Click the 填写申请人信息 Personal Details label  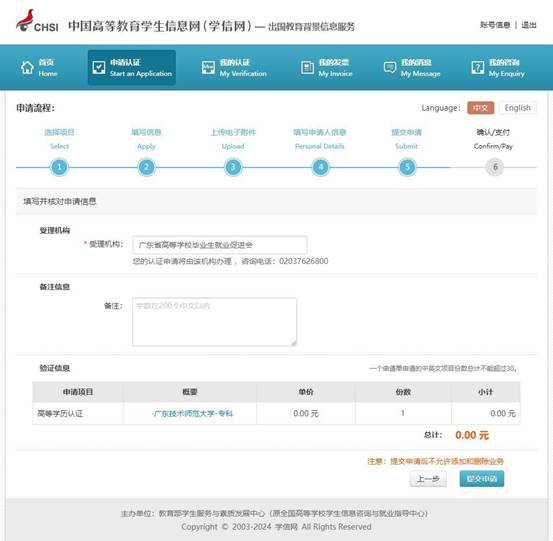(x=320, y=139)
